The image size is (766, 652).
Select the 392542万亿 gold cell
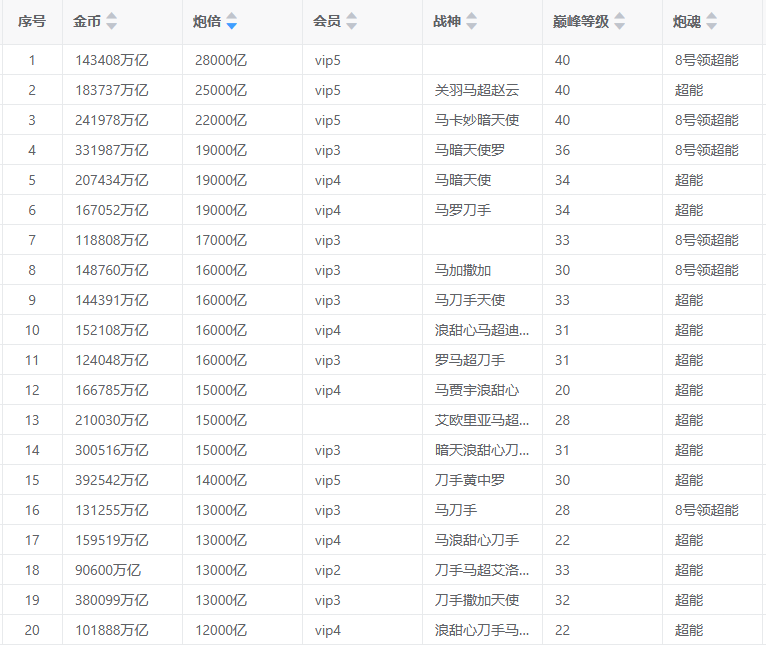pyautogui.click(x=111, y=480)
